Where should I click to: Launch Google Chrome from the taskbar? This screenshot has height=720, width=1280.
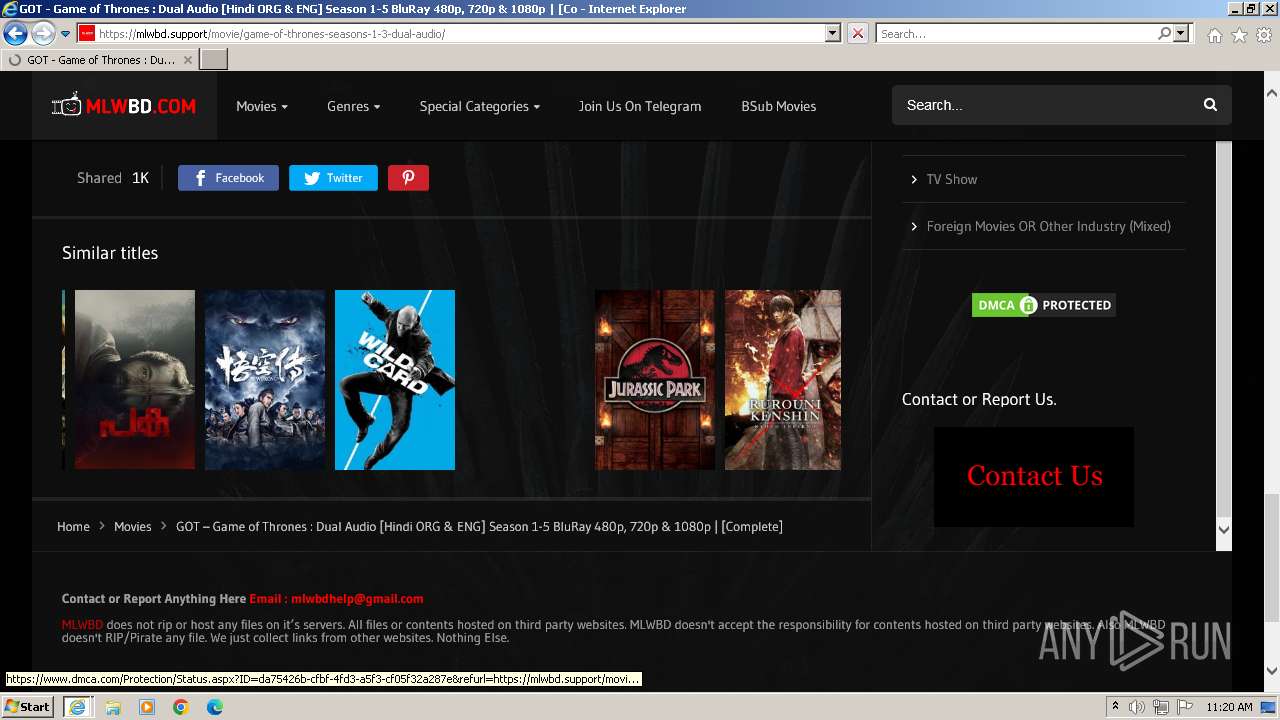tap(181, 707)
